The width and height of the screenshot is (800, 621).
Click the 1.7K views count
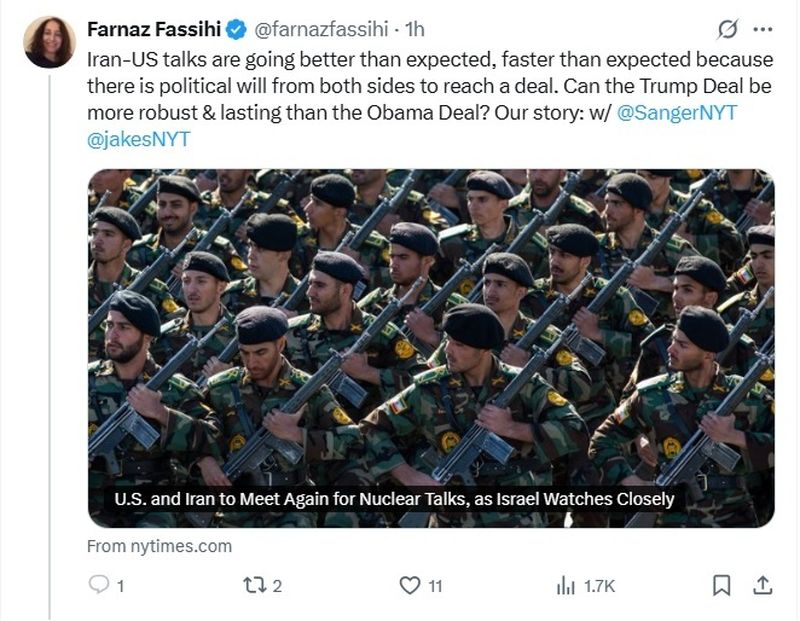point(599,585)
